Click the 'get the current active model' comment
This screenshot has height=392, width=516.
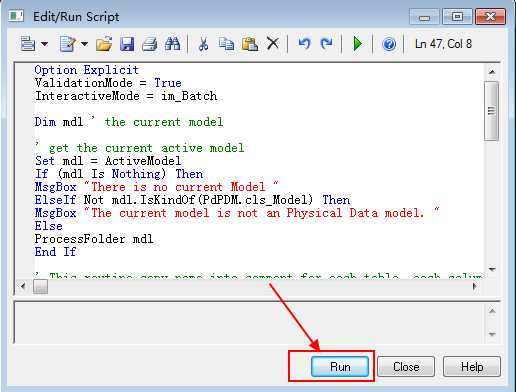[140, 148]
